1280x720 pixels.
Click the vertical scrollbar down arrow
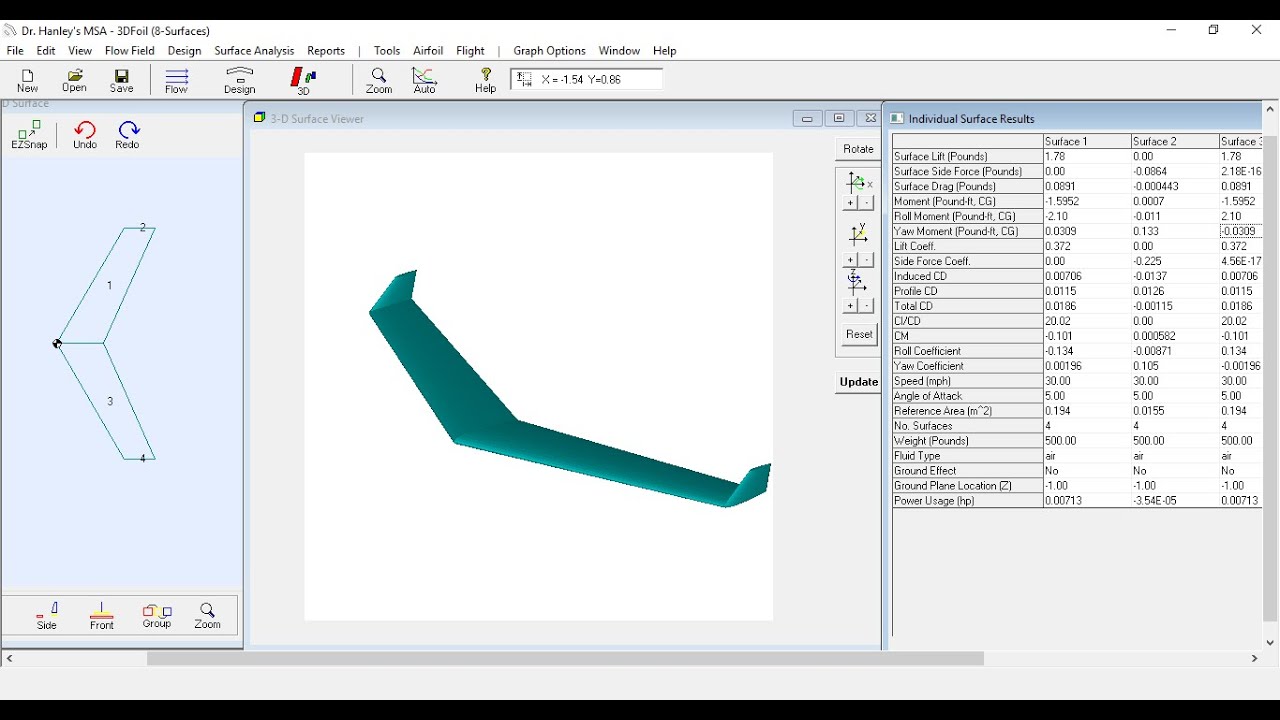click(x=1271, y=643)
